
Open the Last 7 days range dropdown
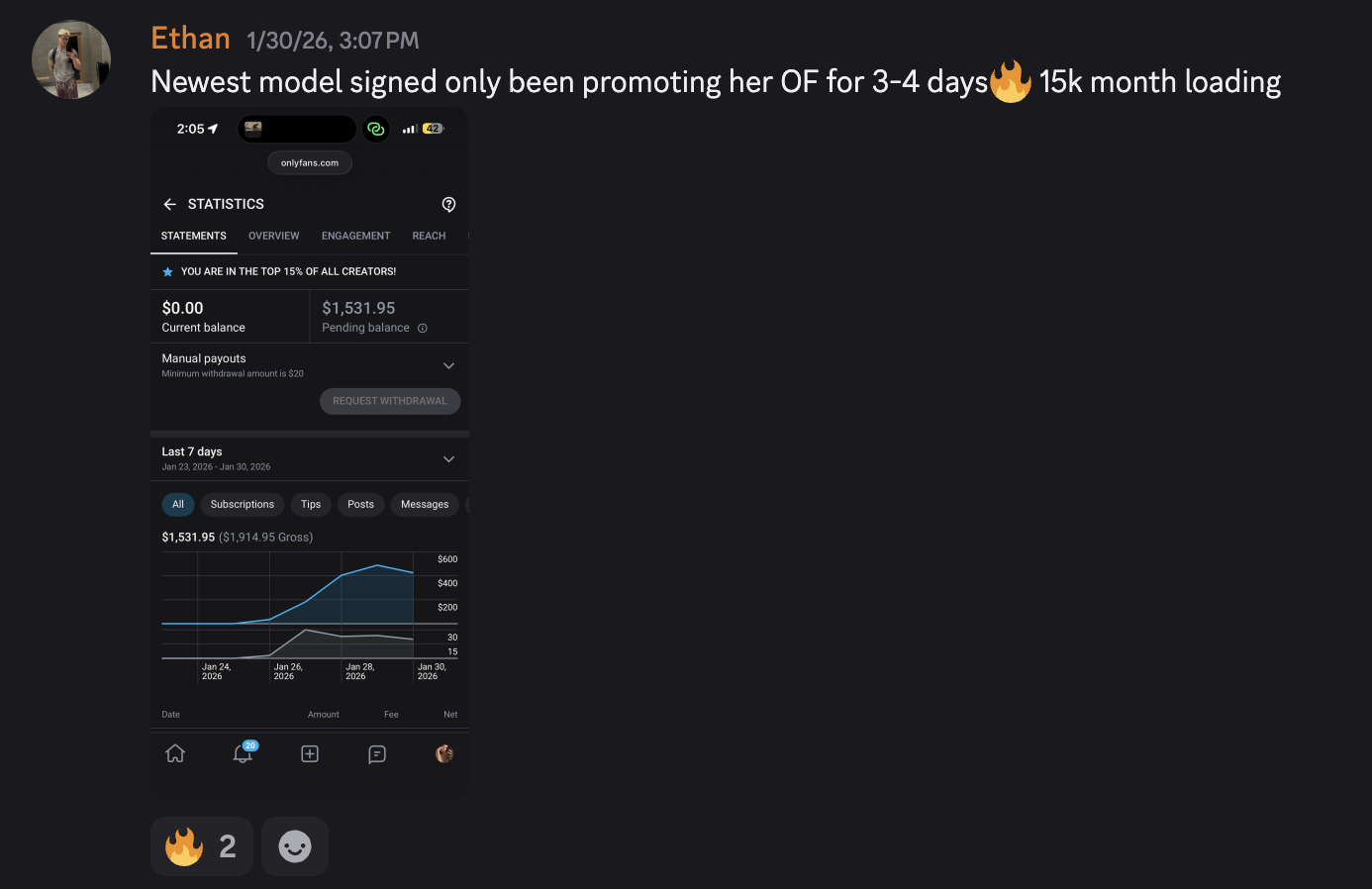pyautogui.click(x=448, y=458)
